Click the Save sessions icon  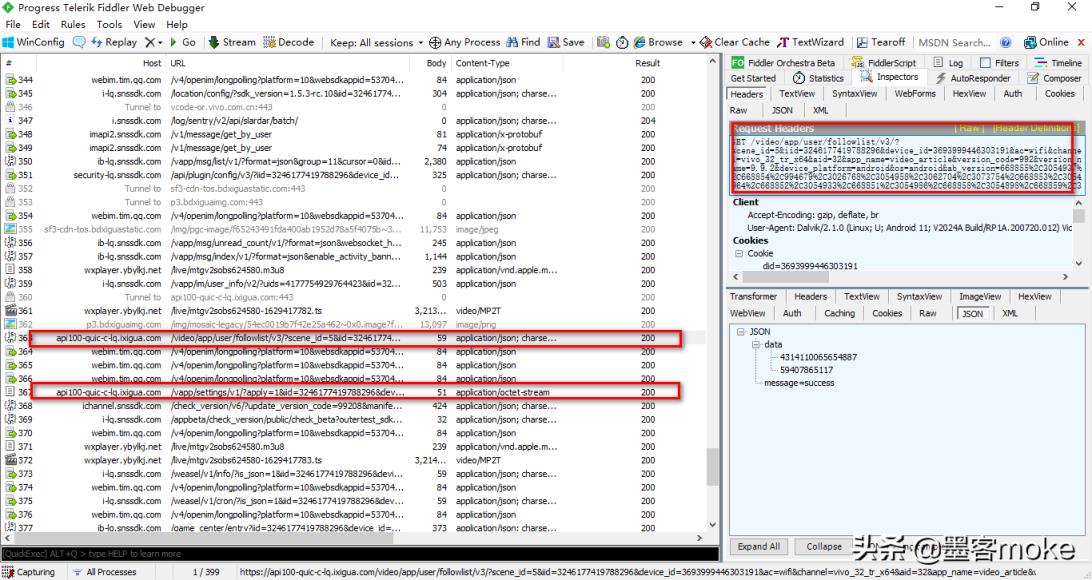(x=553, y=43)
